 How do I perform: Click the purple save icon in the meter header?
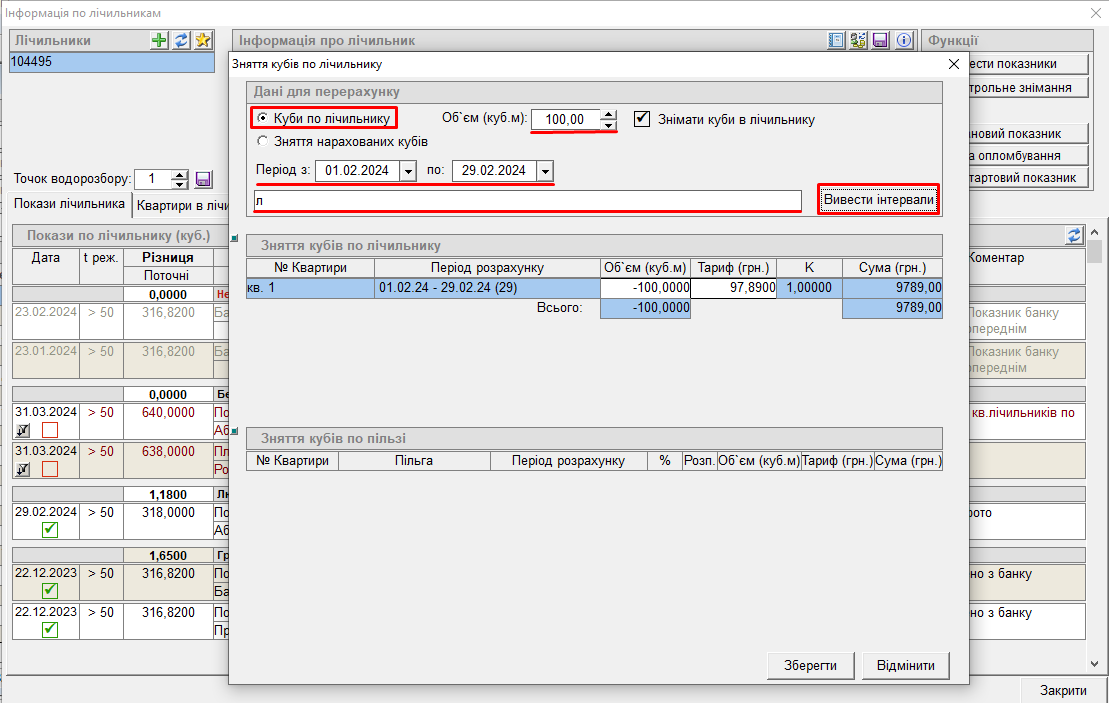(x=881, y=40)
